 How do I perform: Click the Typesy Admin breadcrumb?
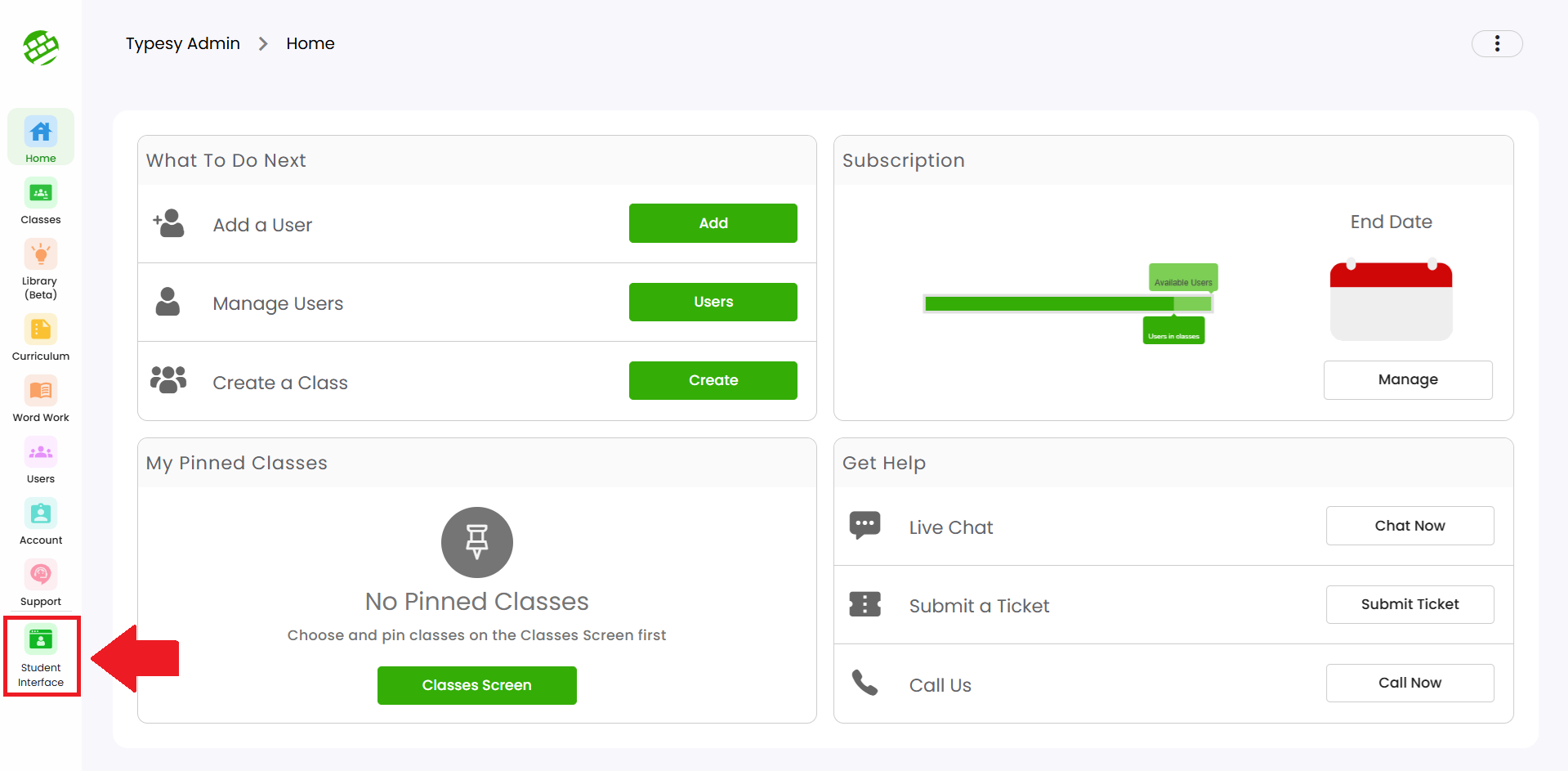pos(183,43)
